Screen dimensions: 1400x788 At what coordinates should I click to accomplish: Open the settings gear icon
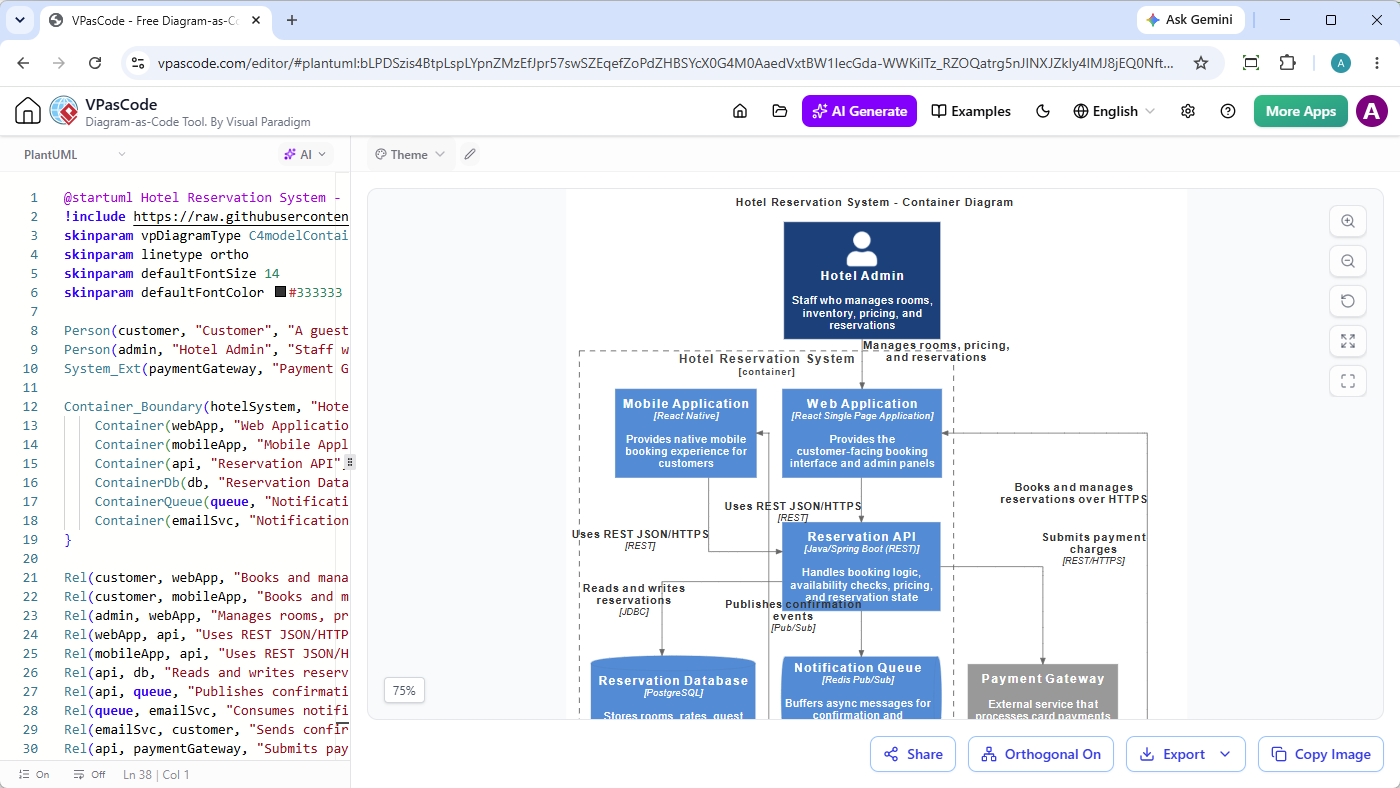pos(1188,111)
